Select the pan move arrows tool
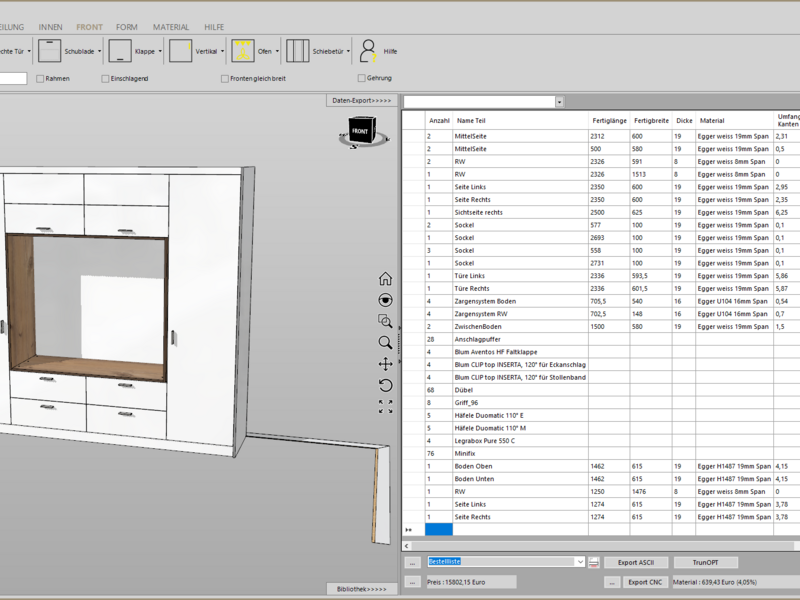The width and height of the screenshot is (800, 600). [385, 364]
